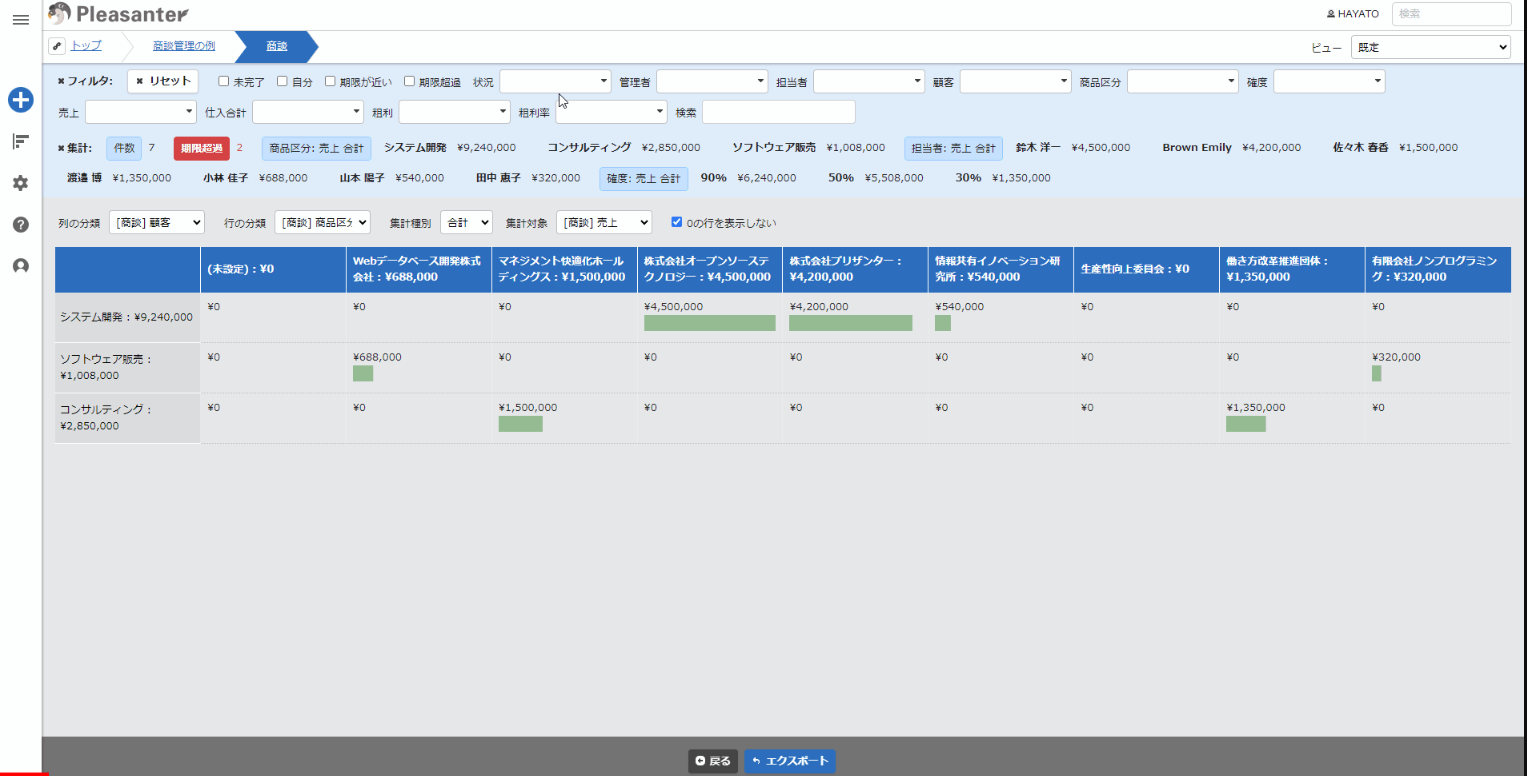This screenshot has height=776, width=1527.
Task: Click the pencil edit icon beside トップ
Action: pyautogui.click(x=57, y=46)
